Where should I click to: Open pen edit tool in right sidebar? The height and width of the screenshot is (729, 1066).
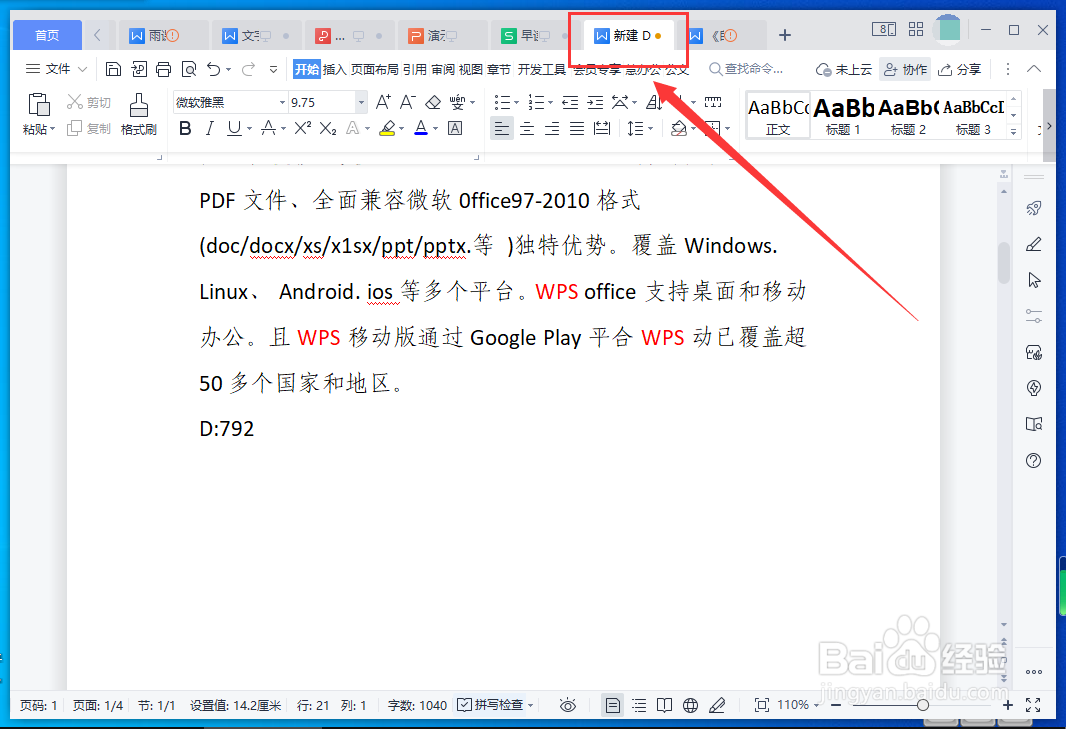[1034, 244]
